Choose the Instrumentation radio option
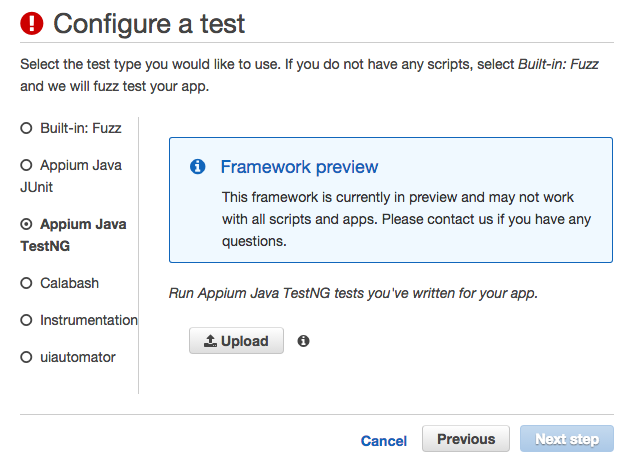 (26, 320)
